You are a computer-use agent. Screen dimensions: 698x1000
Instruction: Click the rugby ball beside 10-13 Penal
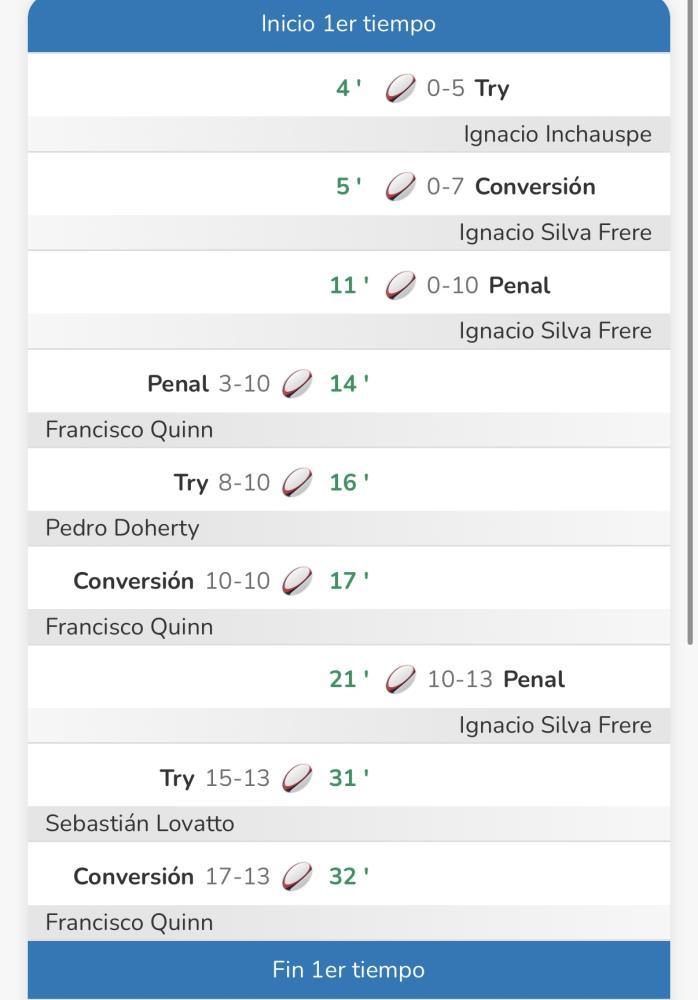[401, 680]
